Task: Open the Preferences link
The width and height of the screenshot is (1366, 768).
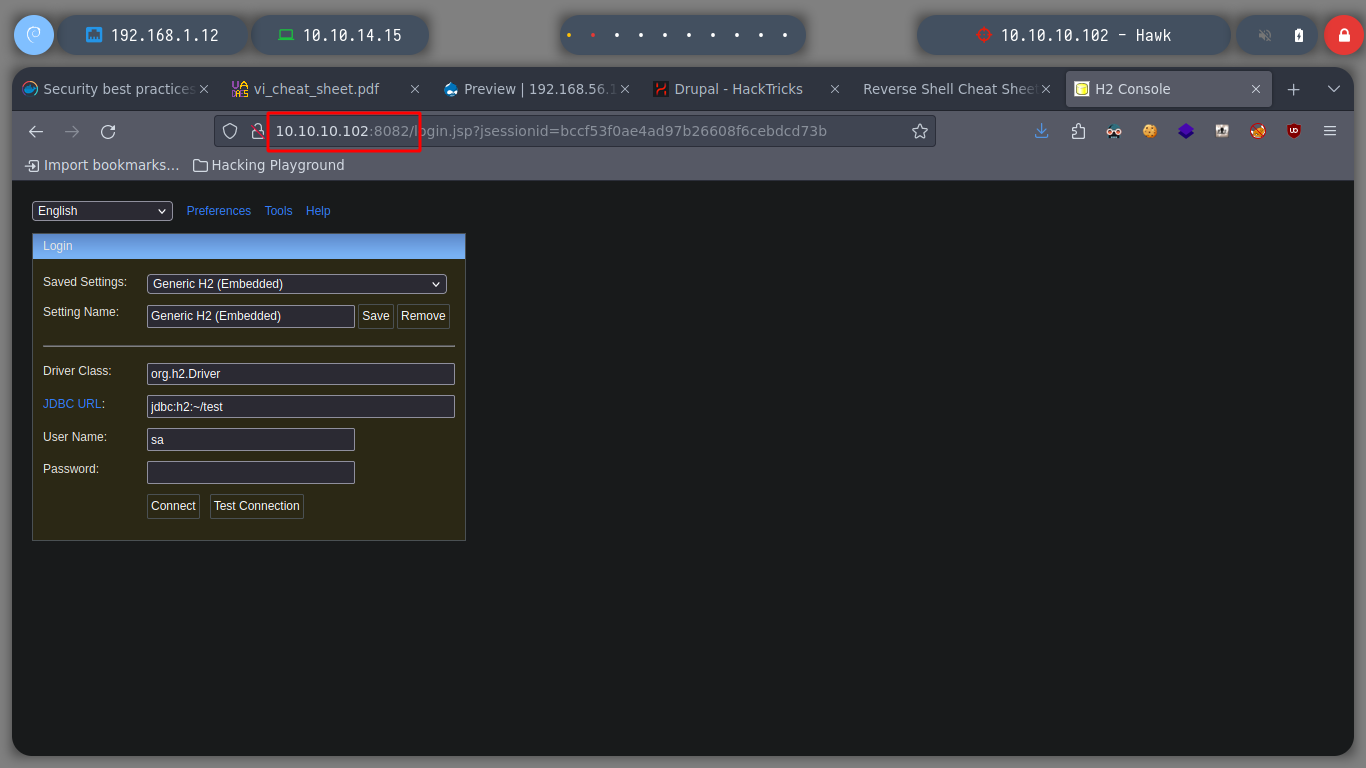Action: click(x=219, y=211)
